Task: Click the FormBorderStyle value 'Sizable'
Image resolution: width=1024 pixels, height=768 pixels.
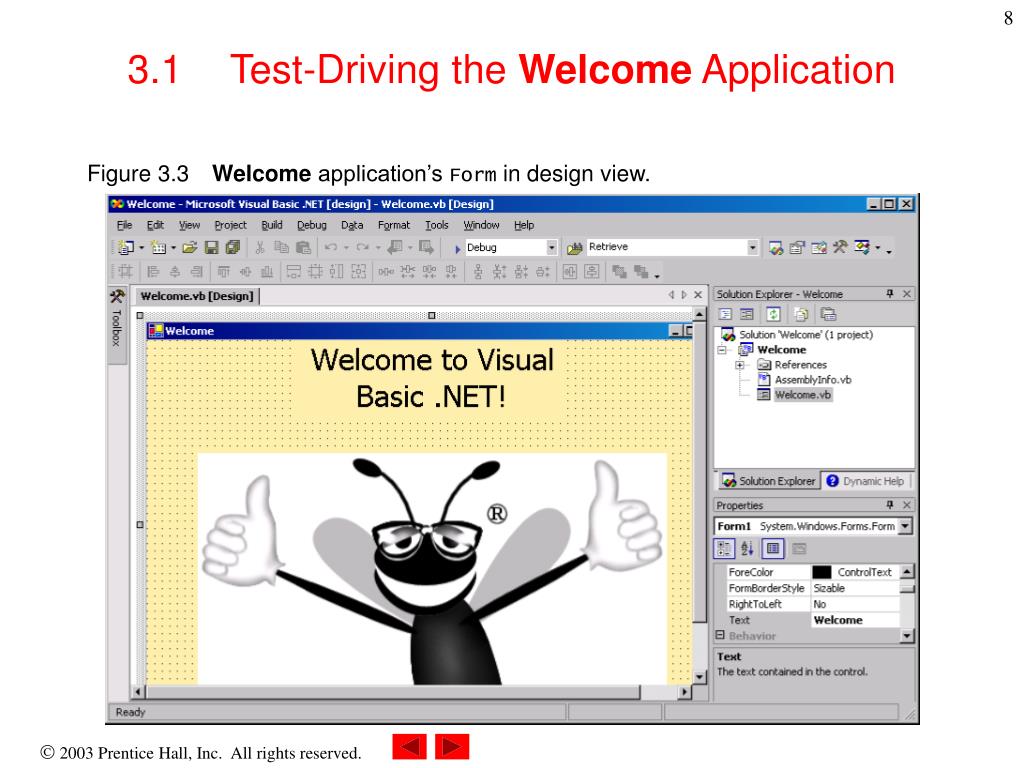Action: coord(856,588)
